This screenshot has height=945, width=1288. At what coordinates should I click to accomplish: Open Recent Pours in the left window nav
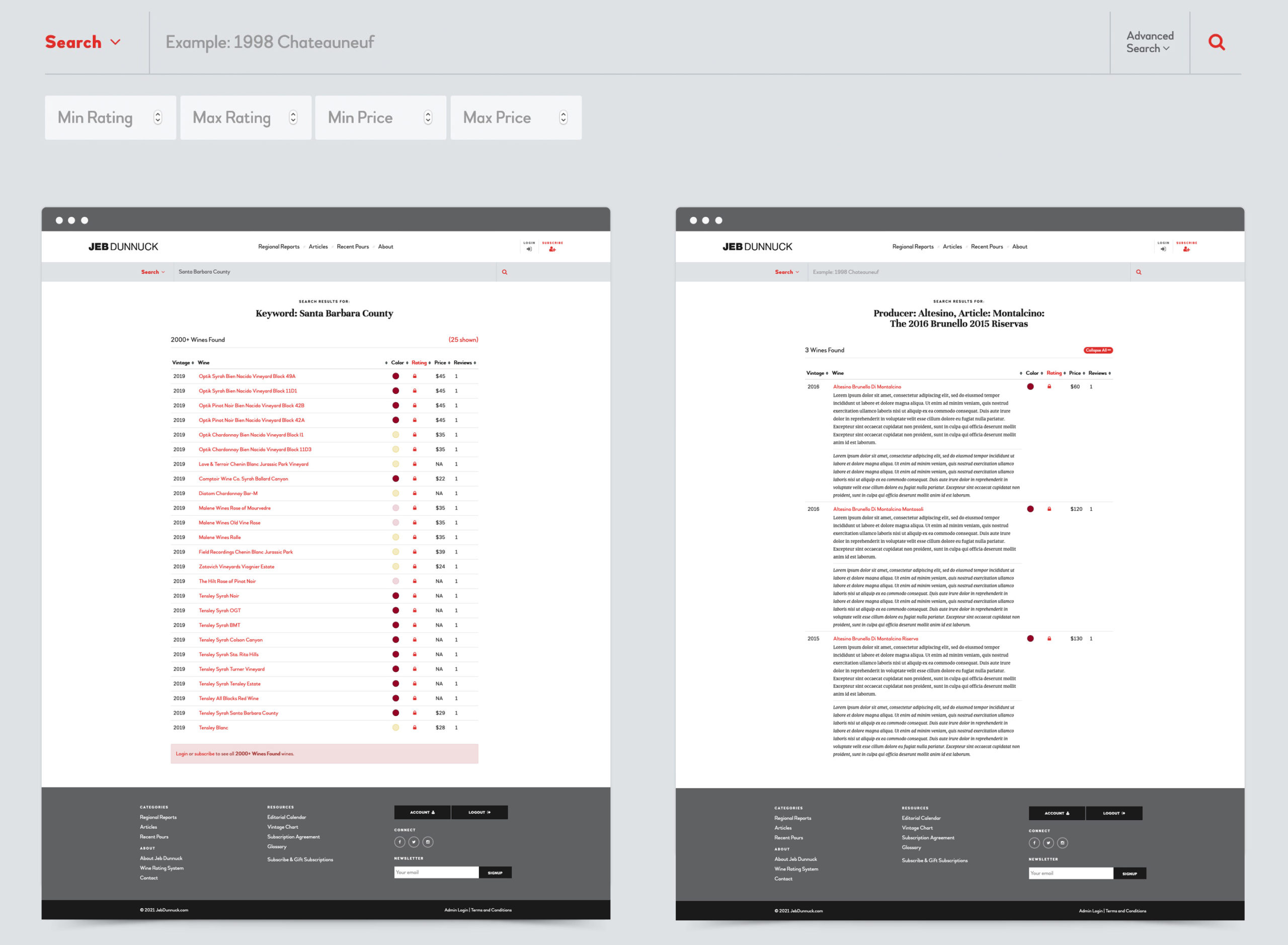click(352, 247)
